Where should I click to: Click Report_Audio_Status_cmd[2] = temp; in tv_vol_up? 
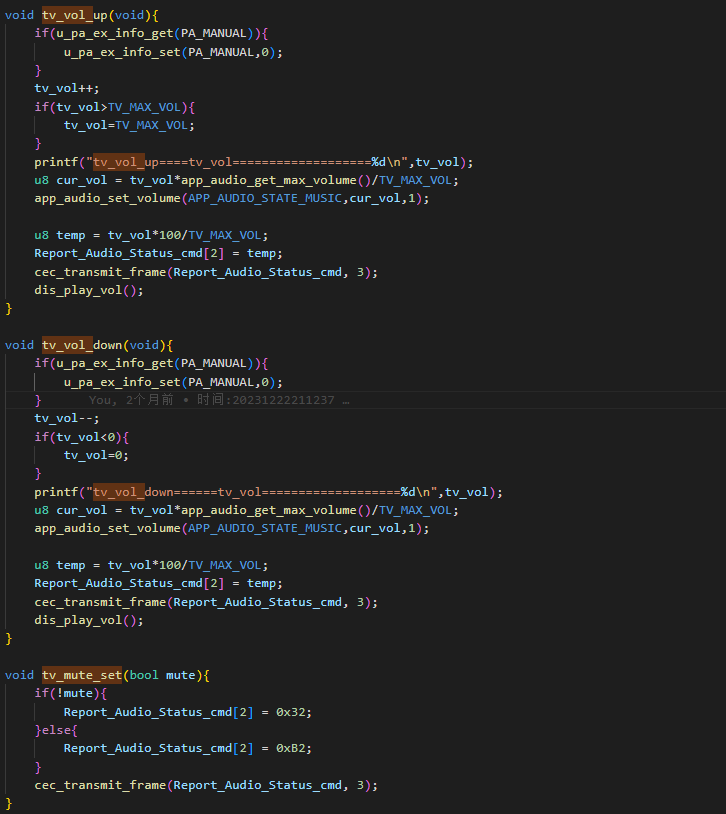coord(158,253)
